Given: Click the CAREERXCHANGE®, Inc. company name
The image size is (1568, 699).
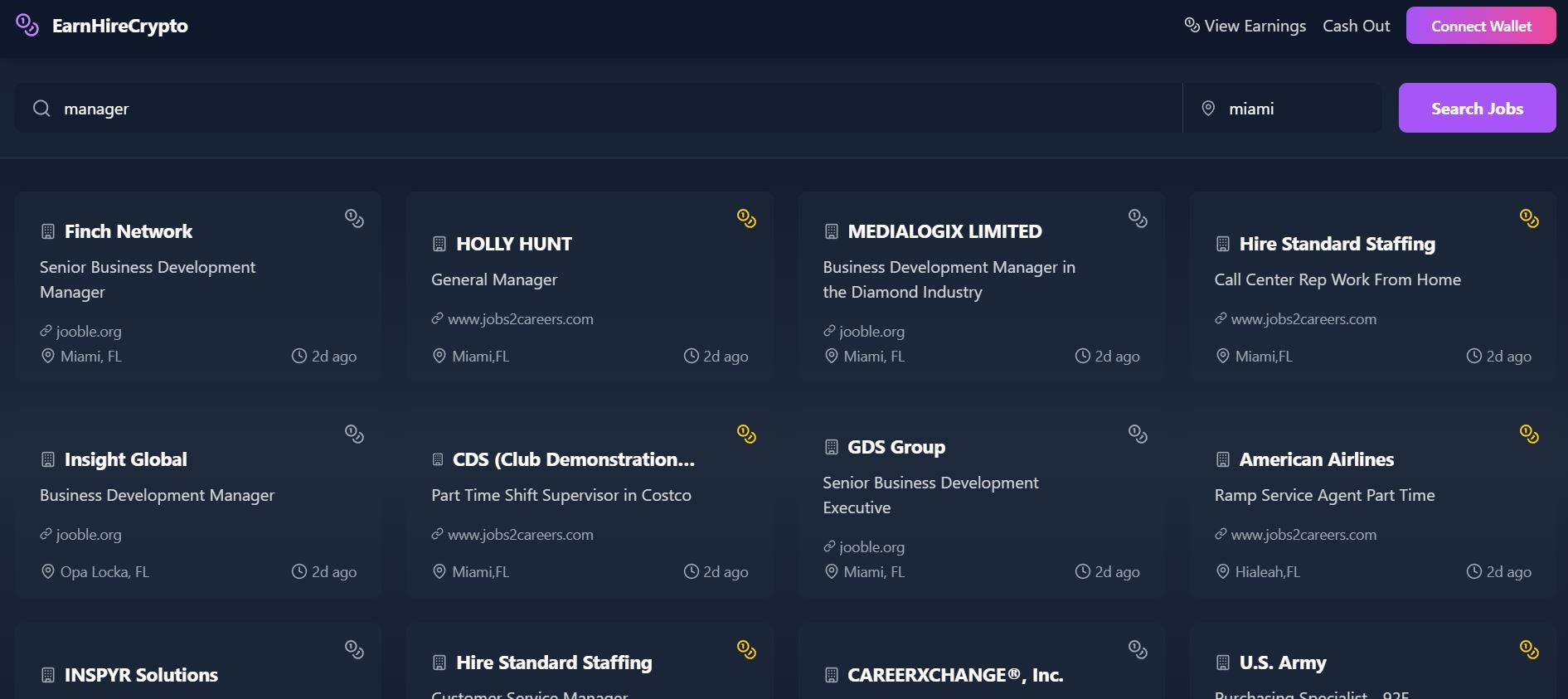Looking at the screenshot, I should tap(955, 675).
